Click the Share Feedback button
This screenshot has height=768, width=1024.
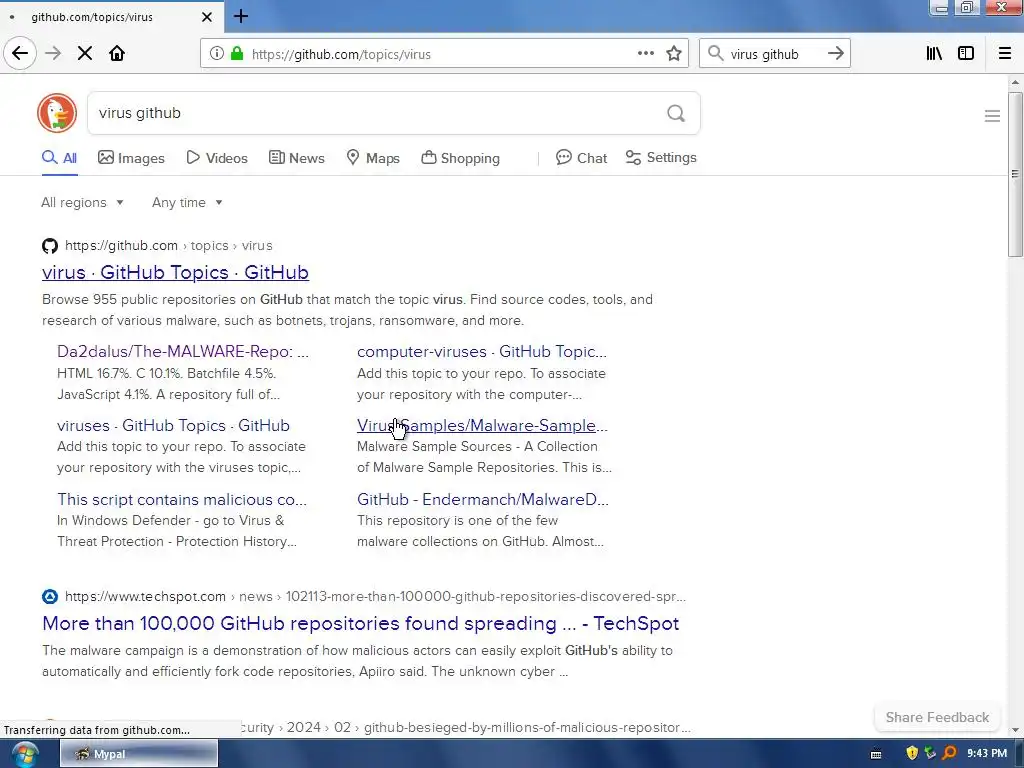937,717
